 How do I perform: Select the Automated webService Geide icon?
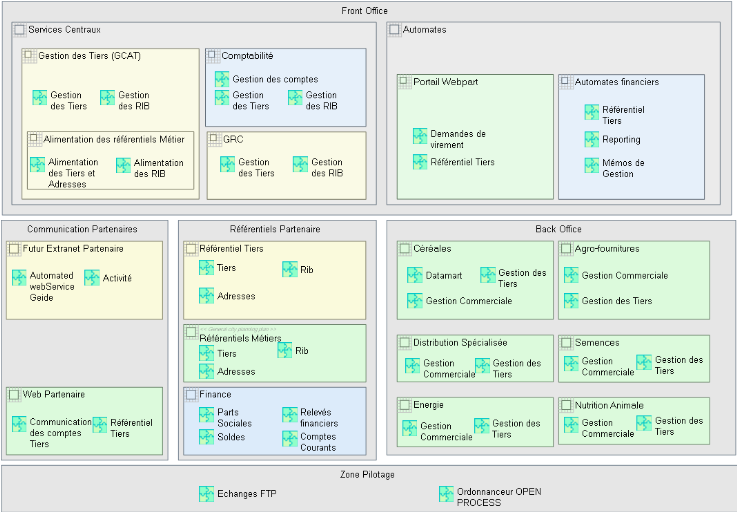20,277
